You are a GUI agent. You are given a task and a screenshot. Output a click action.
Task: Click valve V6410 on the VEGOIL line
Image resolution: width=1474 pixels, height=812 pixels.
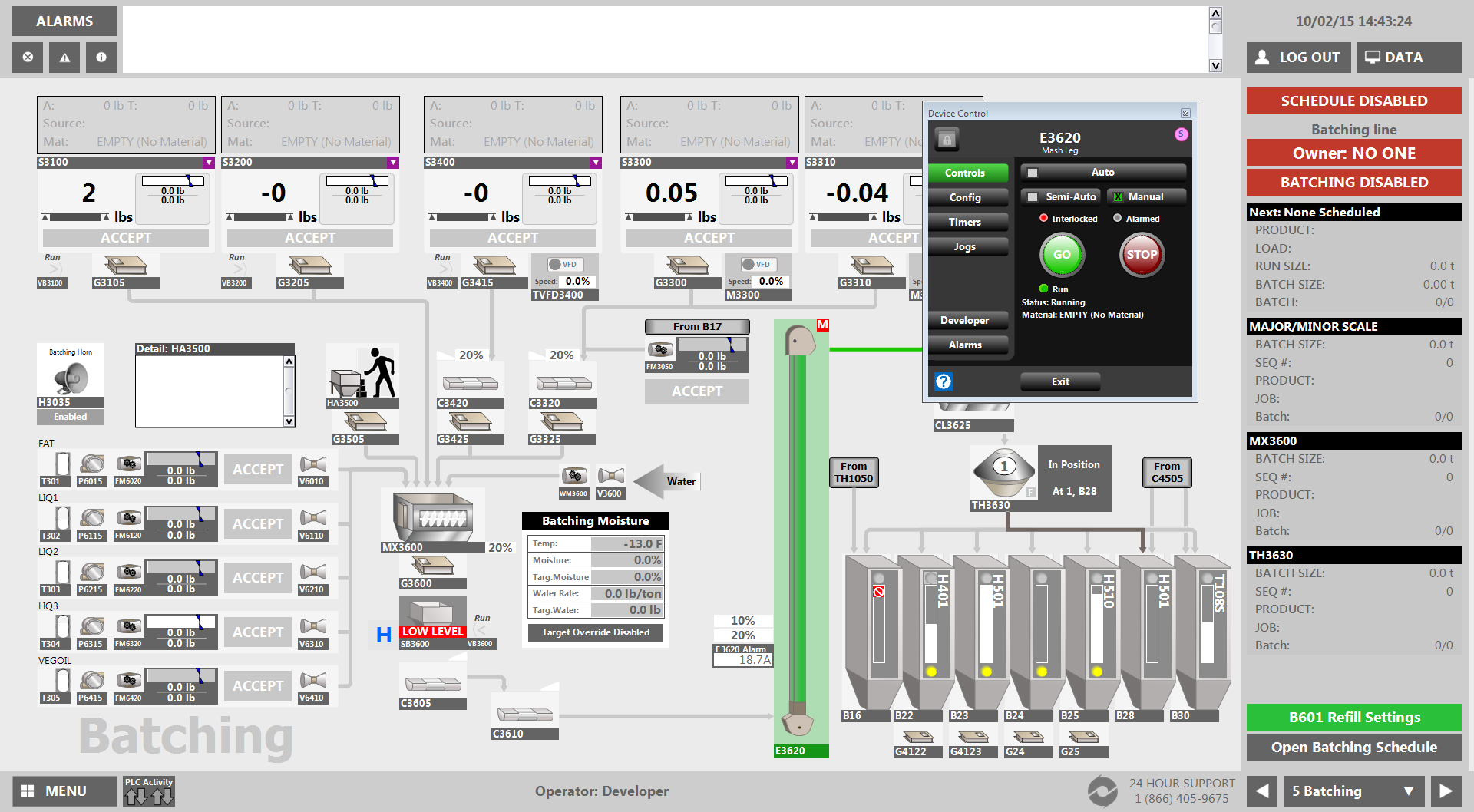(x=313, y=680)
